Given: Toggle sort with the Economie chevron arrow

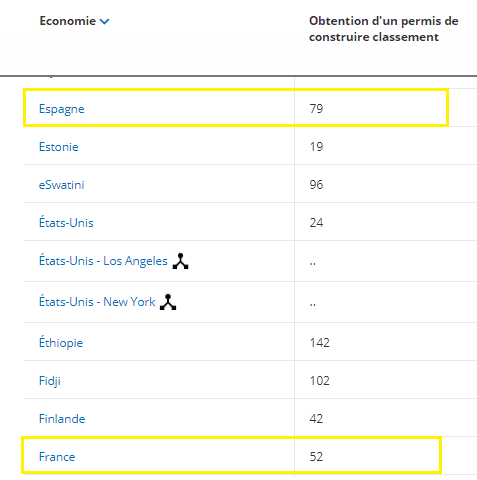Looking at the screenshot, I should (105, 22).
